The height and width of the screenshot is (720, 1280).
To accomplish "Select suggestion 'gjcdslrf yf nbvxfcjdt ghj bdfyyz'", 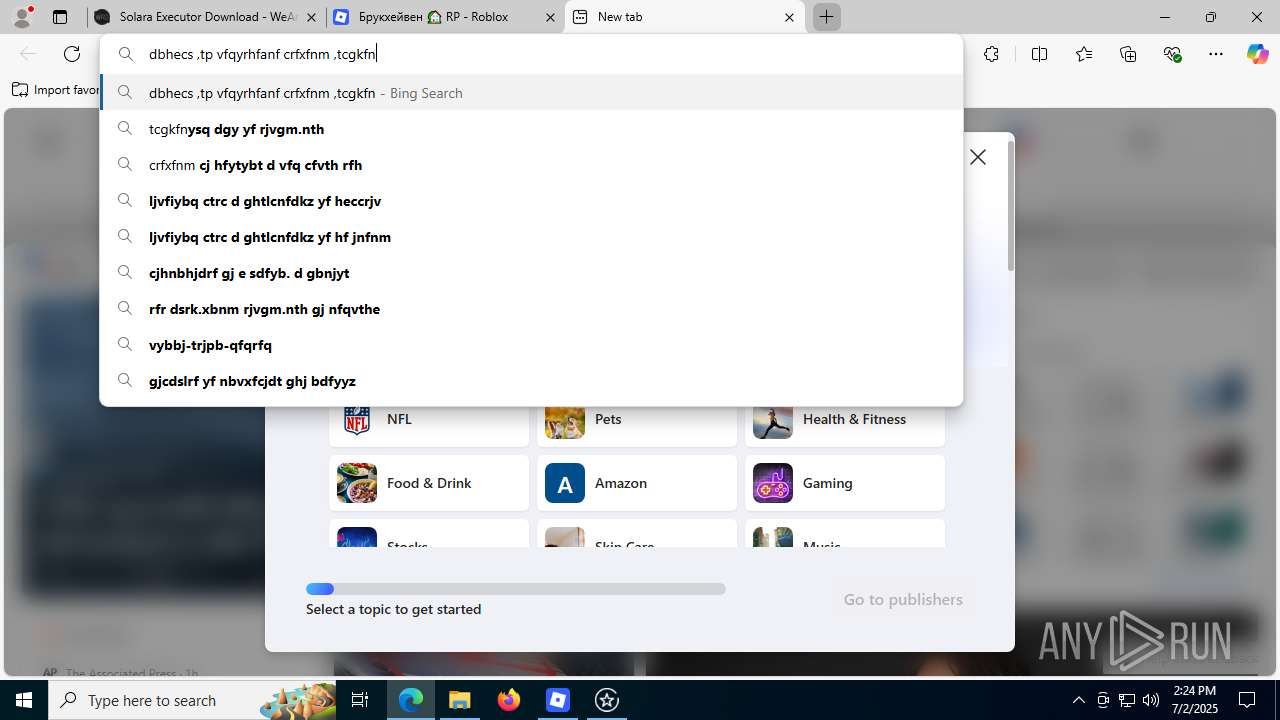I will [x=531, y=381].
